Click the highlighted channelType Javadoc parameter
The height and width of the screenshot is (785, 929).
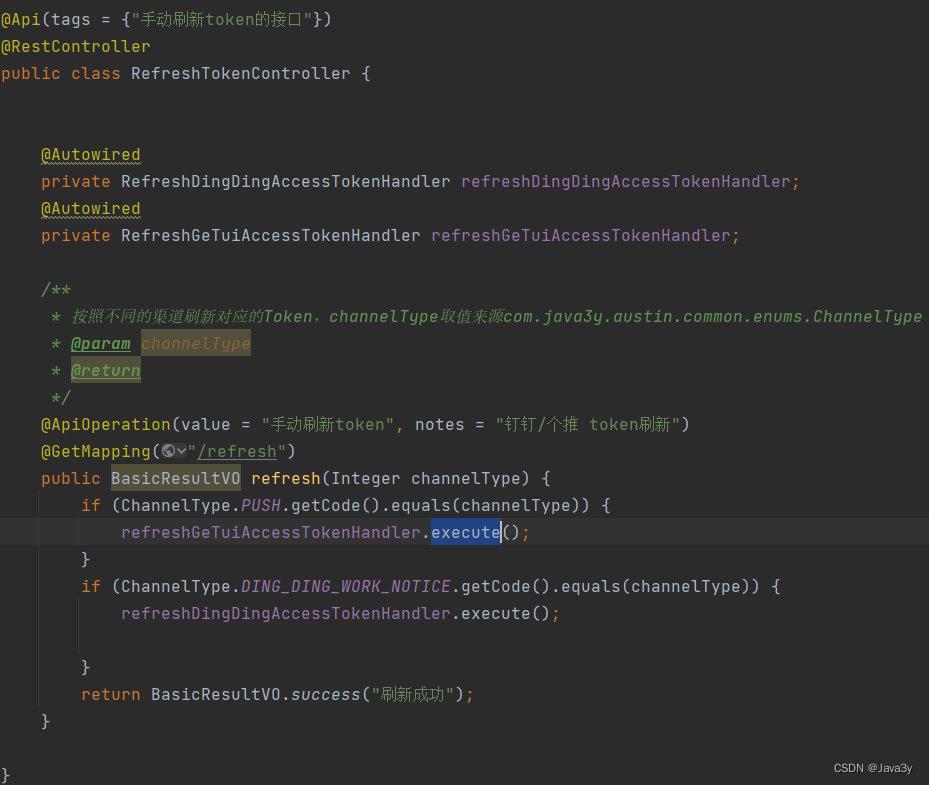pyautogui.click(x=196, y=344)
